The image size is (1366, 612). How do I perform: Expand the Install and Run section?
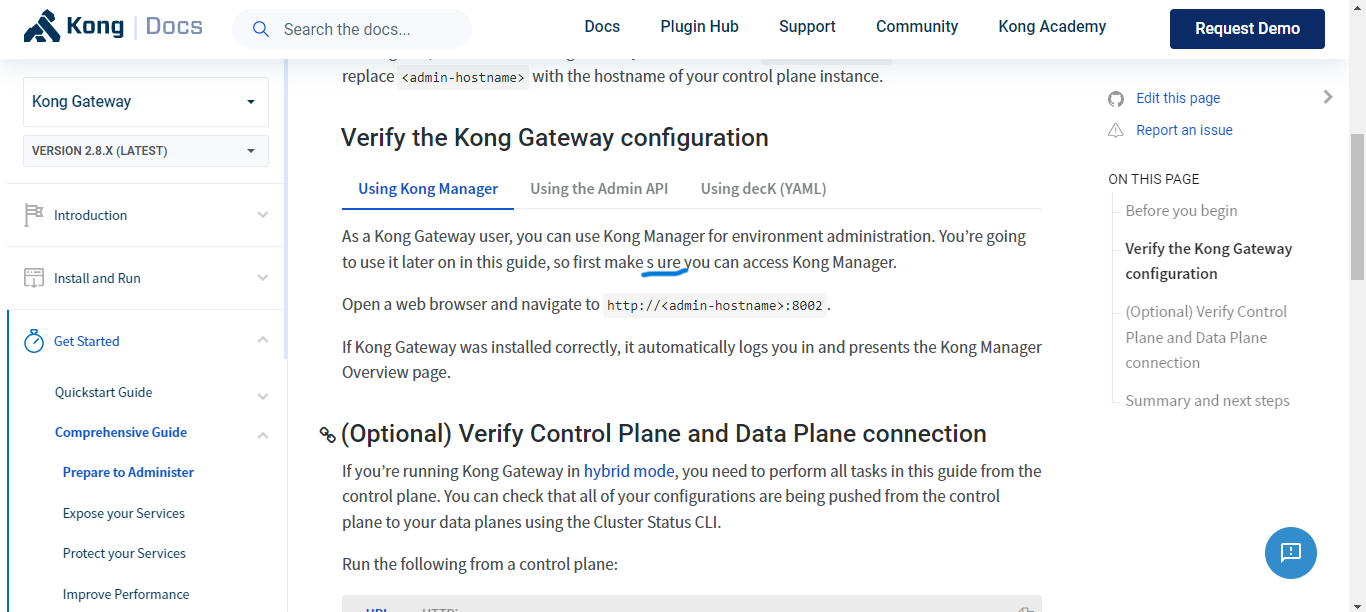click(x=262, y=278)
